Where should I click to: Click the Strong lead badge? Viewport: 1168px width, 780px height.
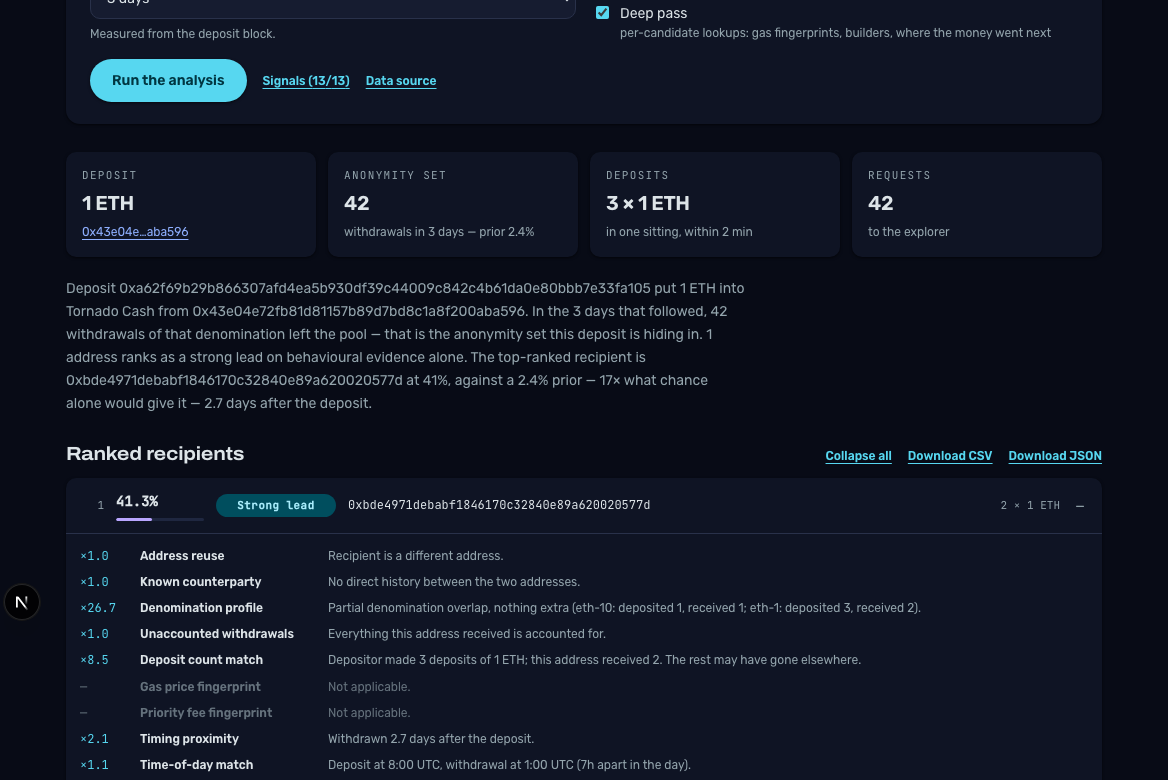[276, 505]
